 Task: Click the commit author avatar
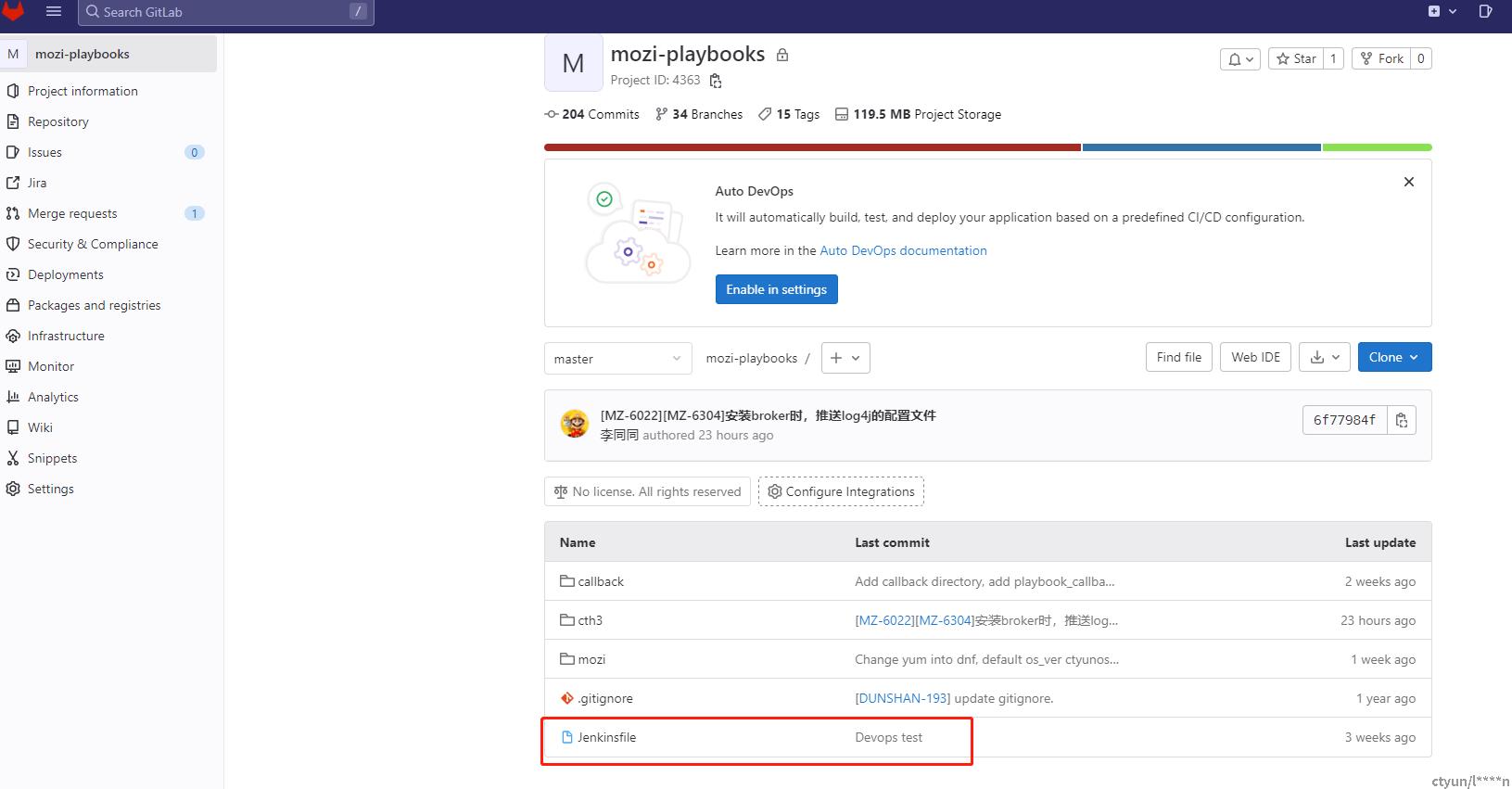575,424
